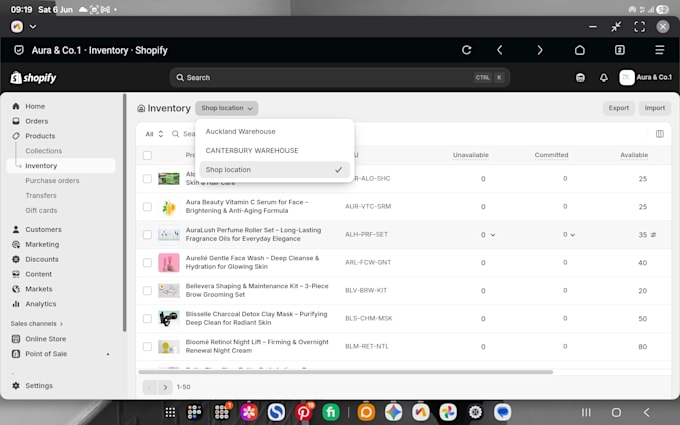Click the Online Store channel icon
This screenshot has height=425, width=680.
click(16, 339)
